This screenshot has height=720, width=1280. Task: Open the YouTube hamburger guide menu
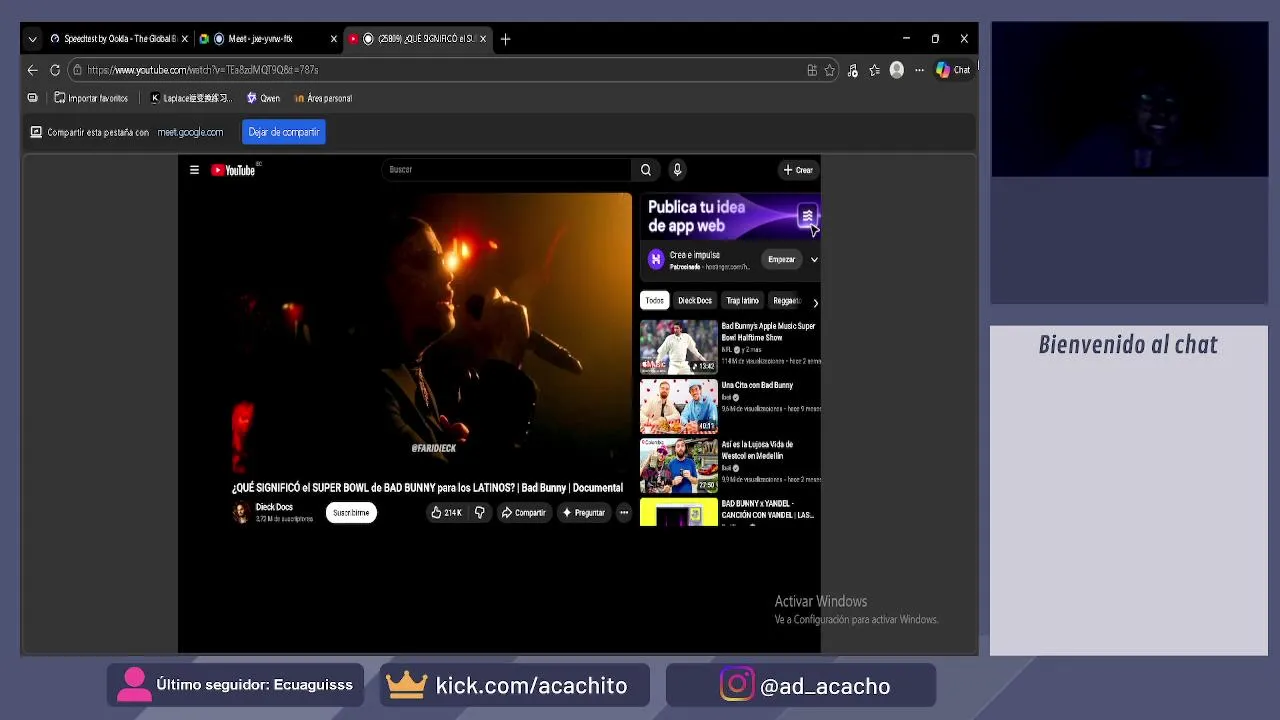pos(194,170)
